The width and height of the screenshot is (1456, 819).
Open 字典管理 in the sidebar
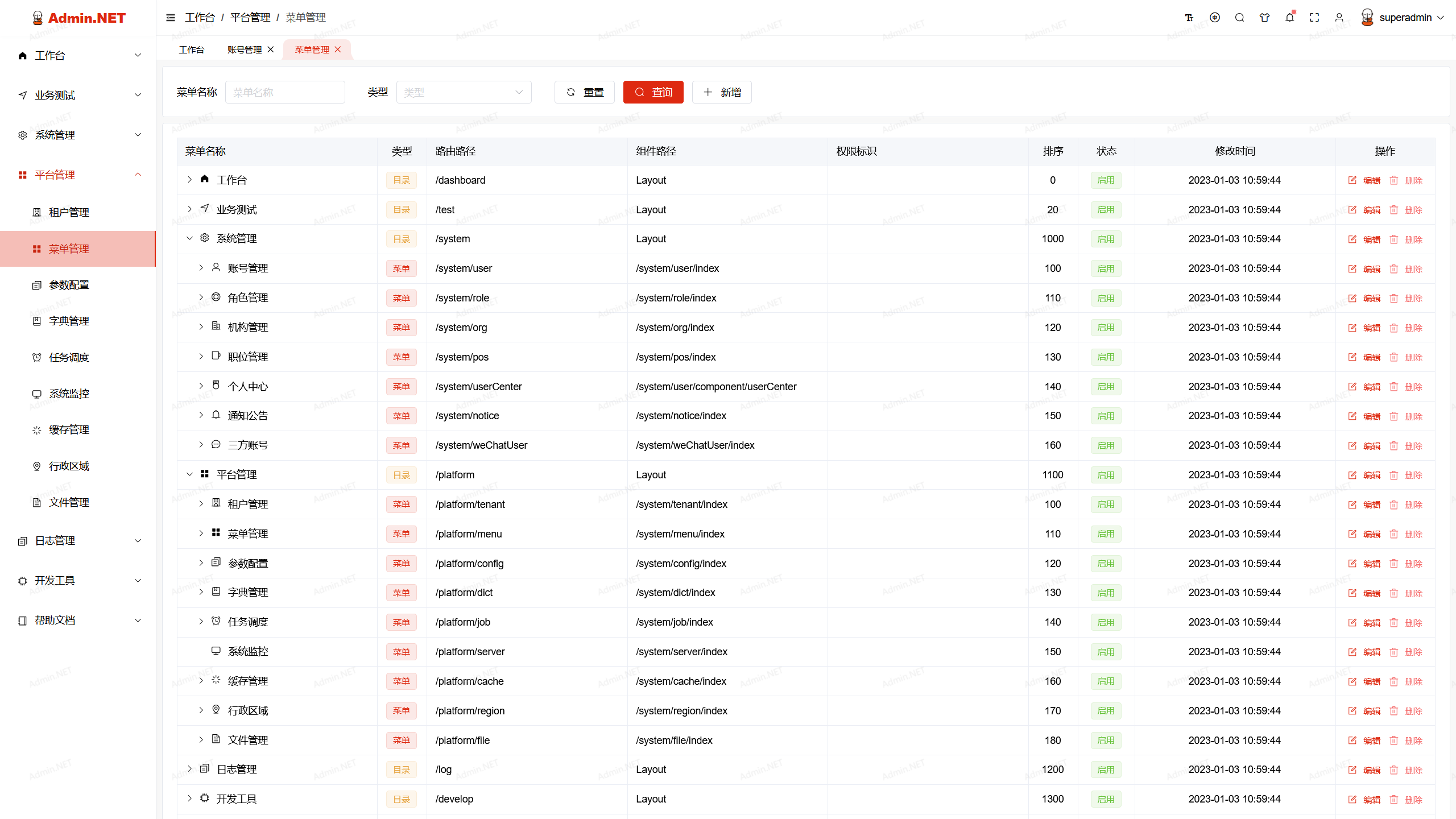(69, 321)
